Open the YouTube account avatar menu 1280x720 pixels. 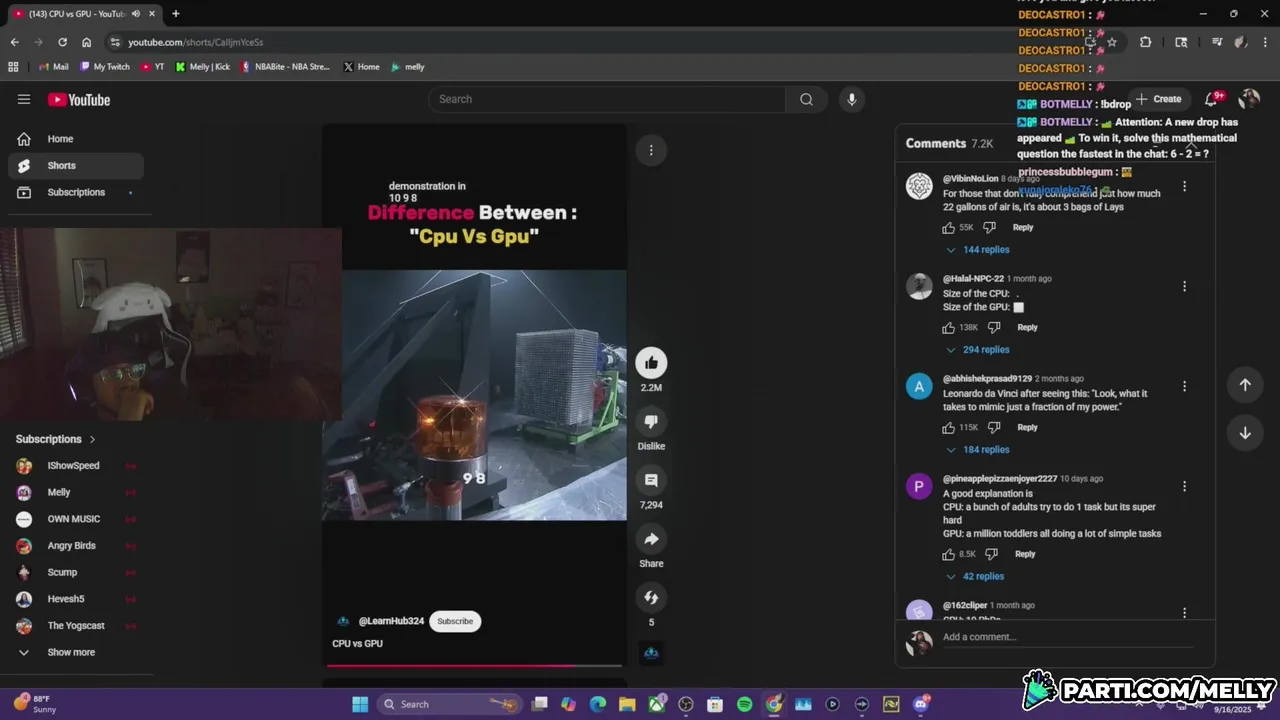point(1249,99)
